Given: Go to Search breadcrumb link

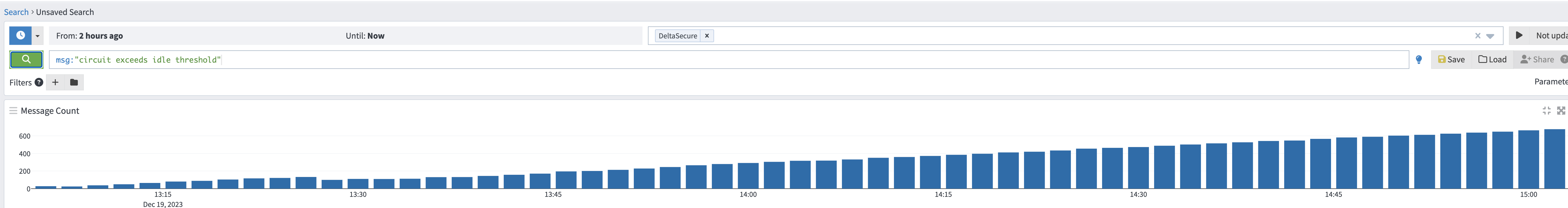Looking at the screenshot, I should (x=16, y=12).
